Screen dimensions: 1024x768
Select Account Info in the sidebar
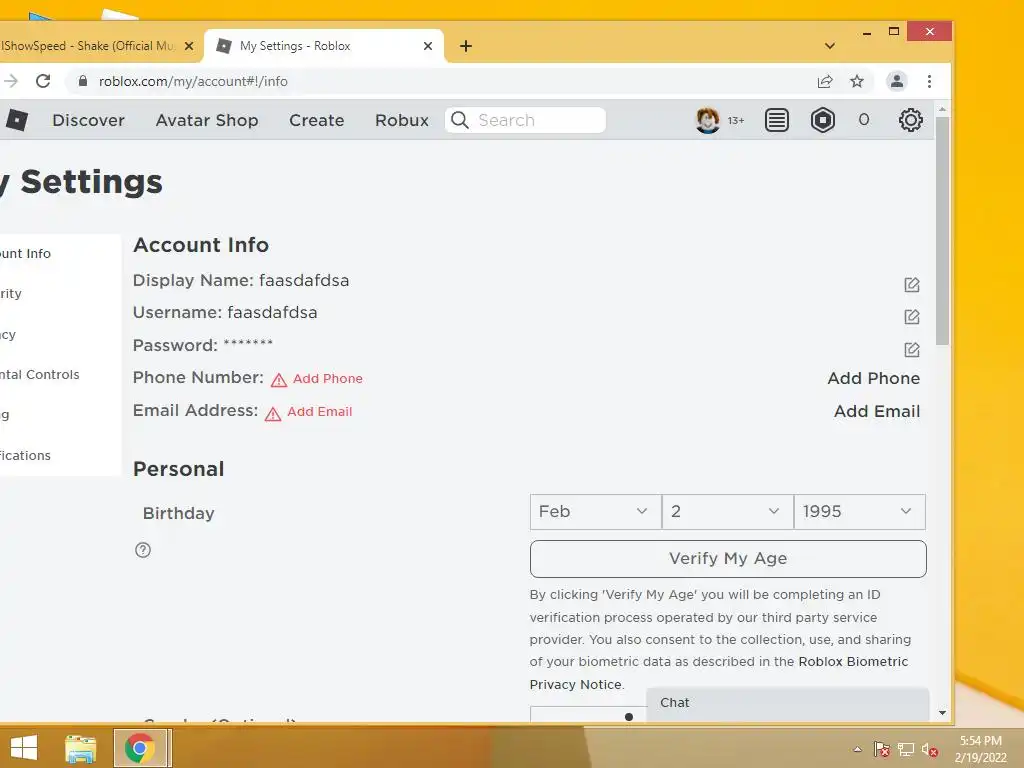[59, 253]
